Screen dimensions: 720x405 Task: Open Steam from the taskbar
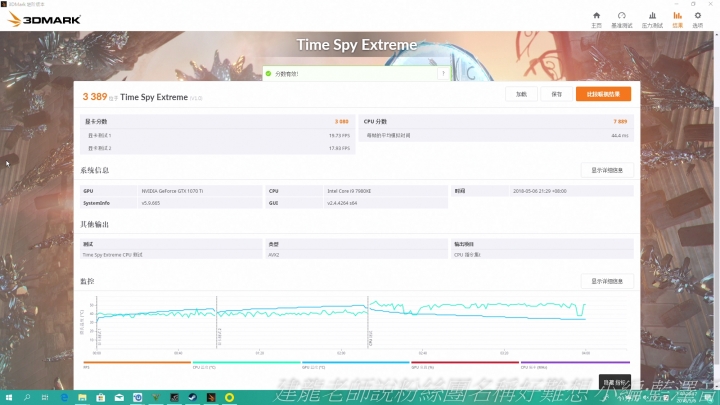[192, 397]
